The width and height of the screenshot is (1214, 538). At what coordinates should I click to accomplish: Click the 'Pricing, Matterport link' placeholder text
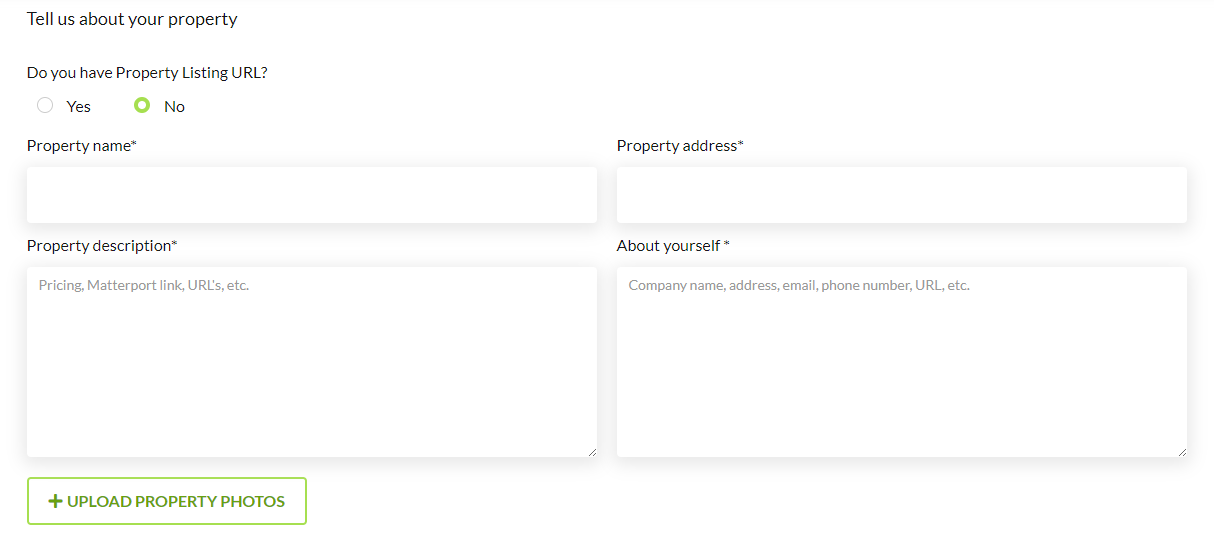pos(143,285)
